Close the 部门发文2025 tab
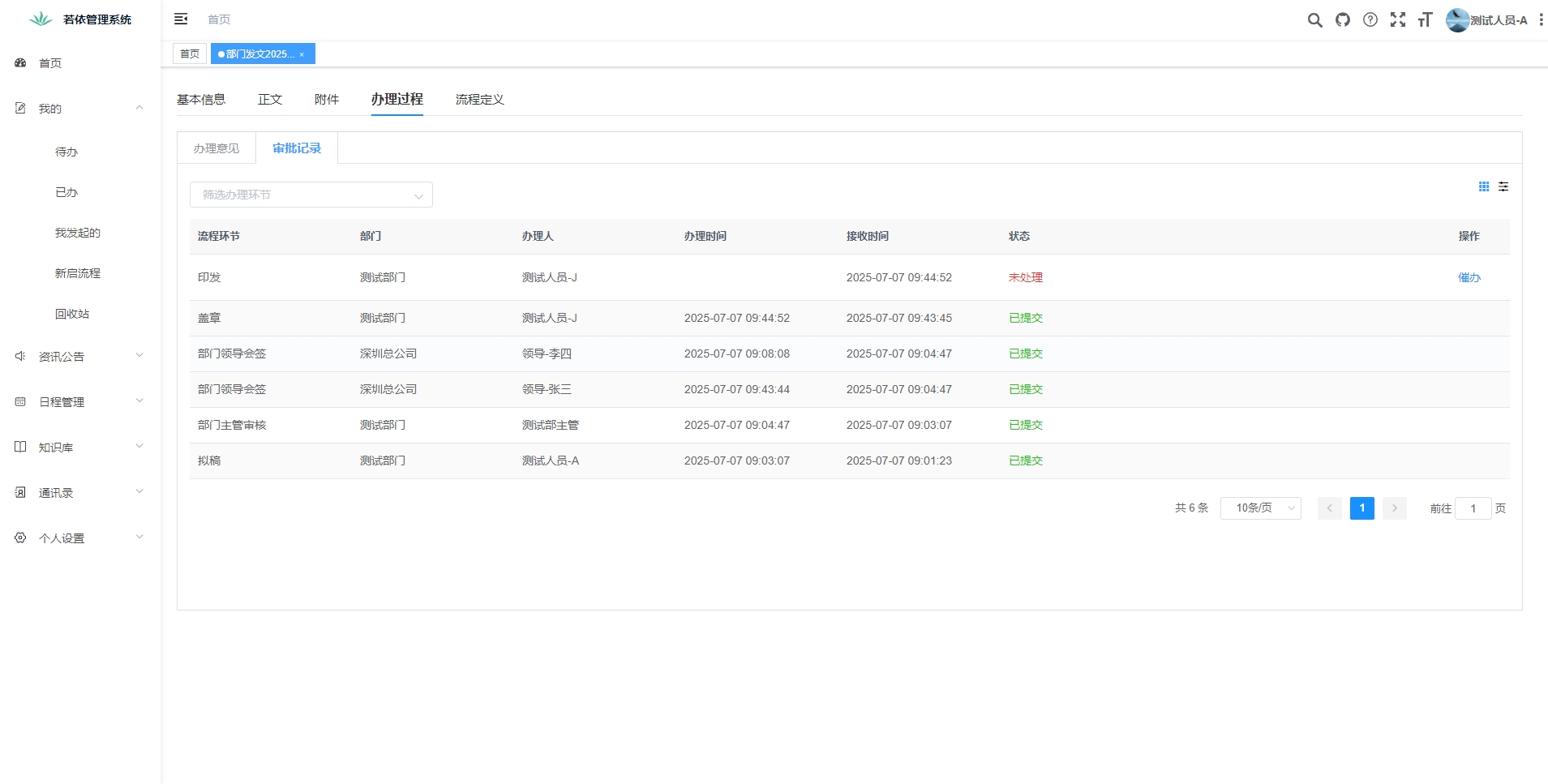 [x=302, y=54]
